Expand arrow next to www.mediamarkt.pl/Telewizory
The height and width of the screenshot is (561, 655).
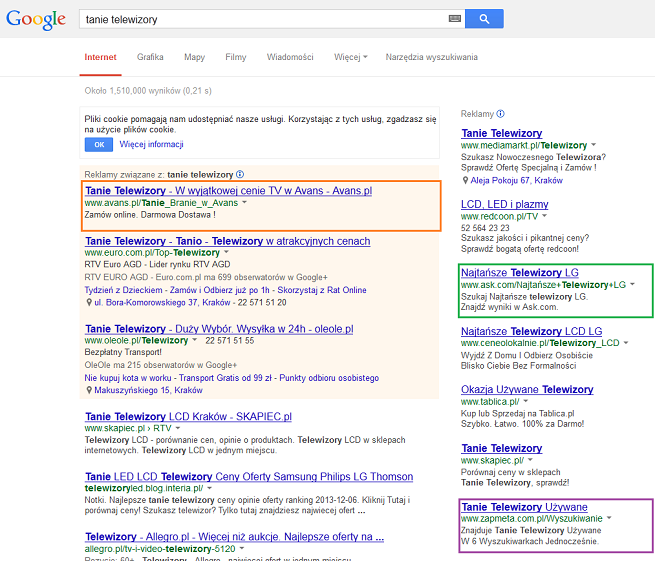tap(593, 145)
